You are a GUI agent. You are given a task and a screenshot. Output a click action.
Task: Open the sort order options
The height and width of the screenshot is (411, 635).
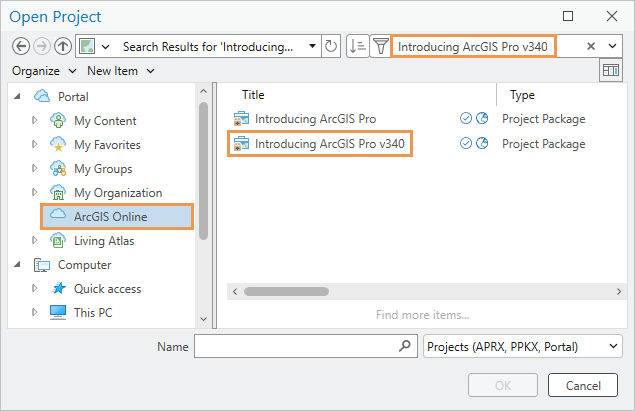pos(357,46)
